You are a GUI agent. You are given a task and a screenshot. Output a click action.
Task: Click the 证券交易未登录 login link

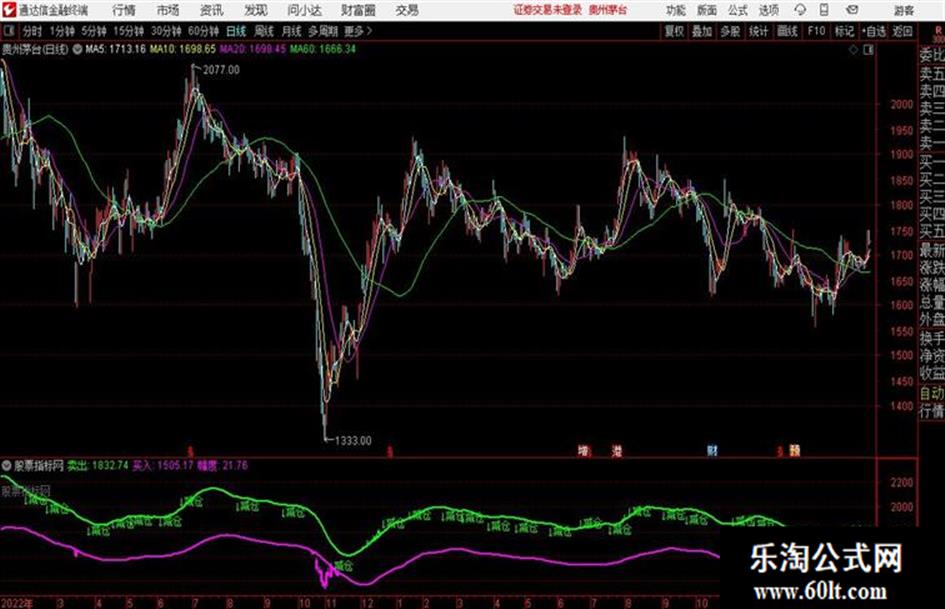[x=548, y=10]
